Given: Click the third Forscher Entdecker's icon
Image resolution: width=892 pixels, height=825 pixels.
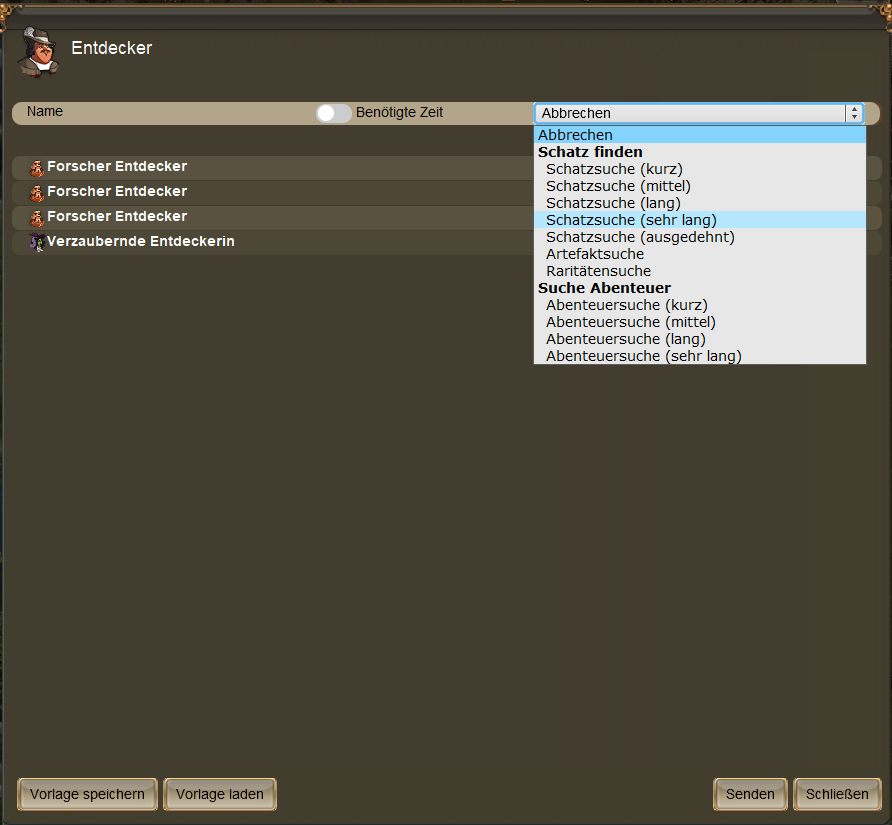Looking at the screenshot, I should (x=37, y=218).
